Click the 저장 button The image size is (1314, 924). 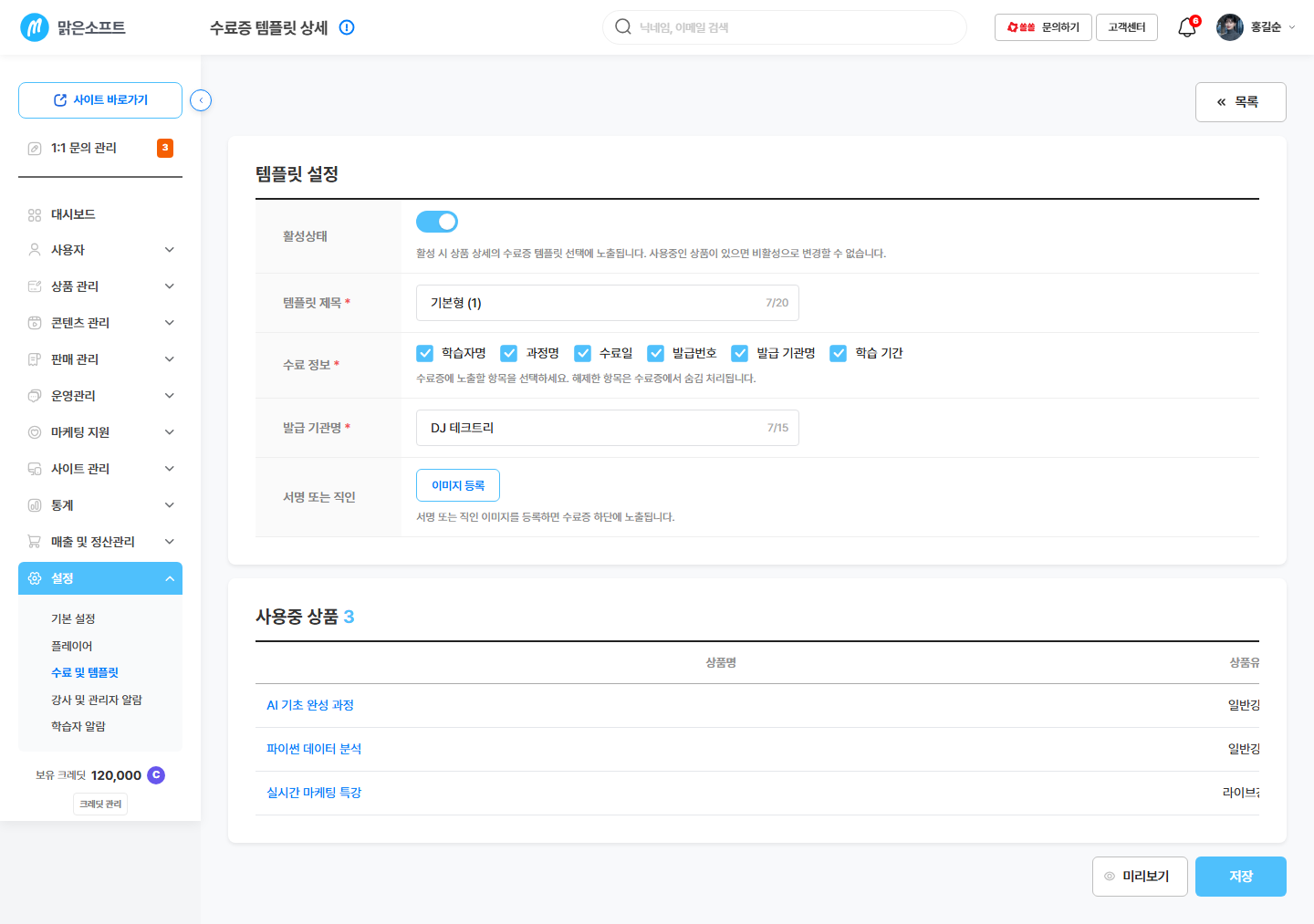(1241, 877)
